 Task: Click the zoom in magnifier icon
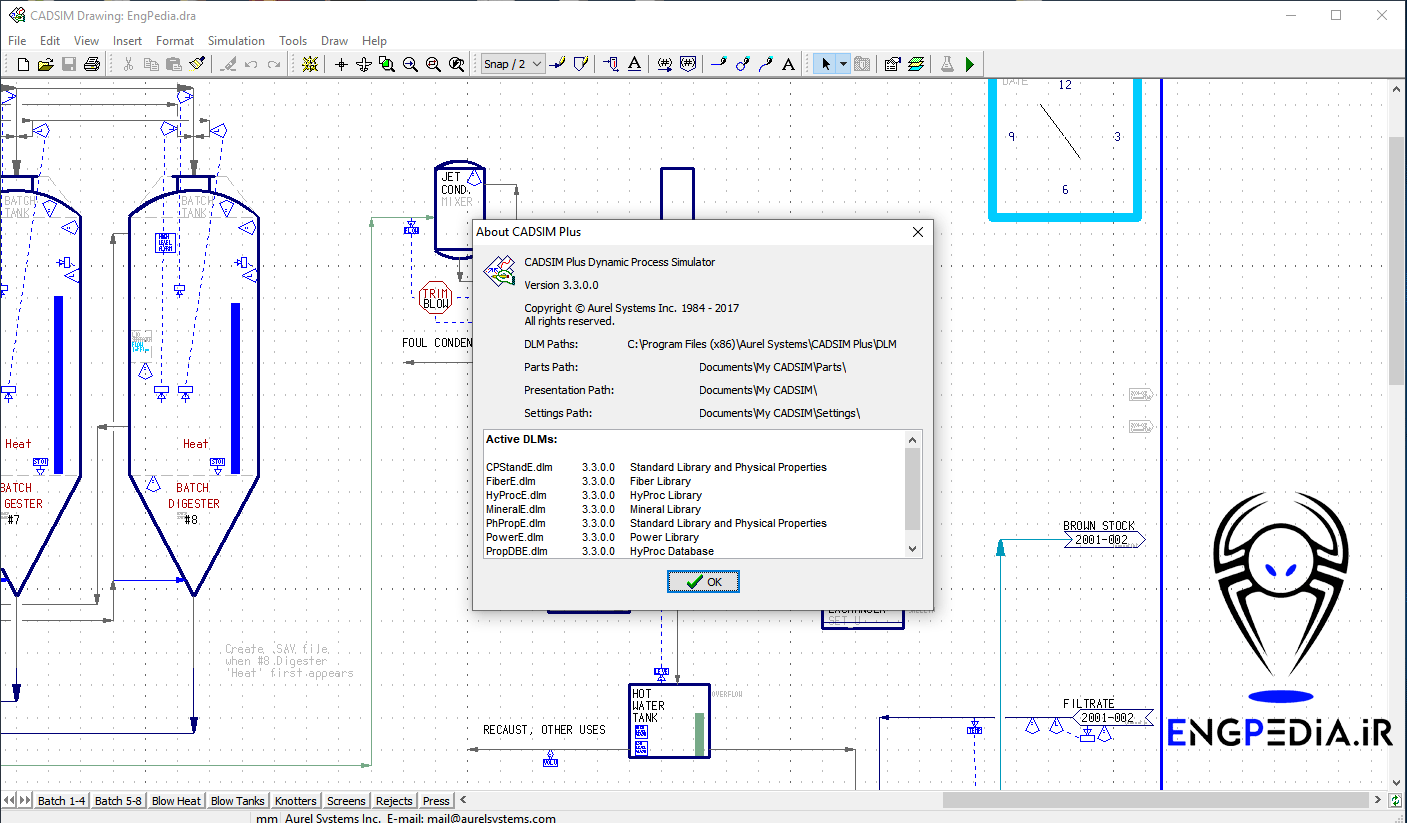coord(410,64)
